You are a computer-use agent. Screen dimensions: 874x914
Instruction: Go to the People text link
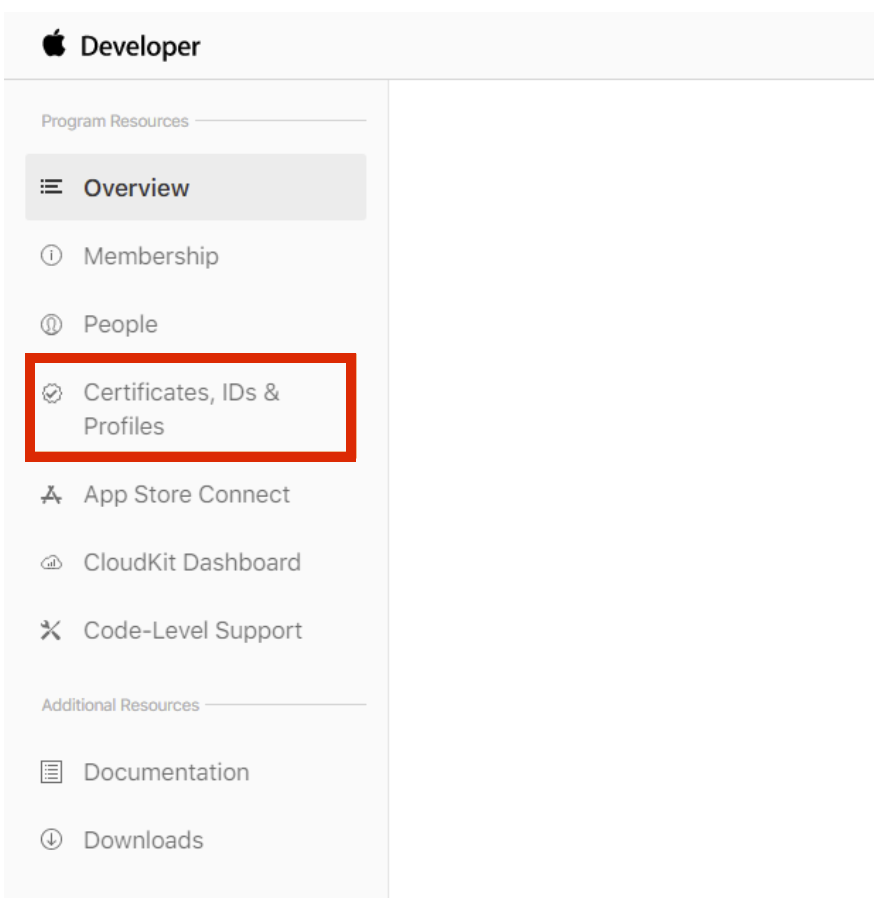pos(120,324)
